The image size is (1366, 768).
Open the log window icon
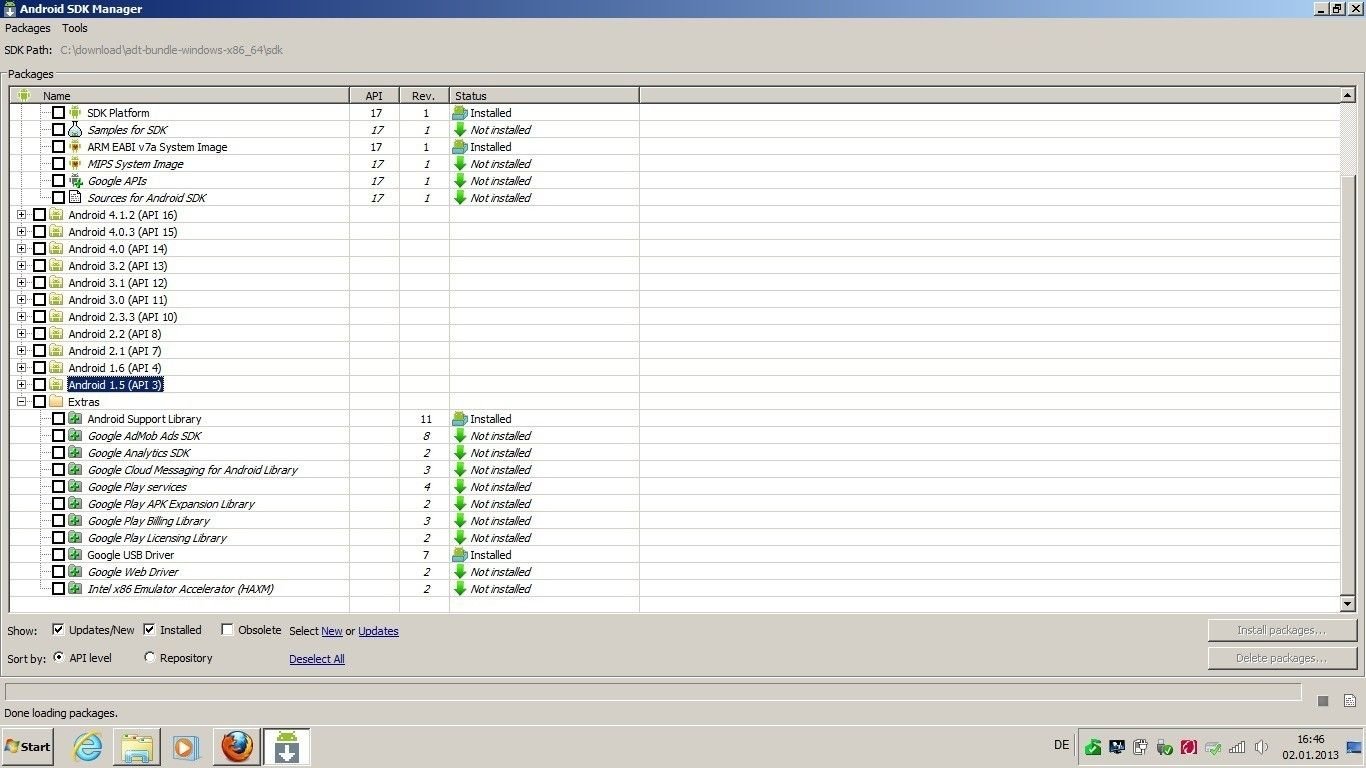tap(1349, 701)
